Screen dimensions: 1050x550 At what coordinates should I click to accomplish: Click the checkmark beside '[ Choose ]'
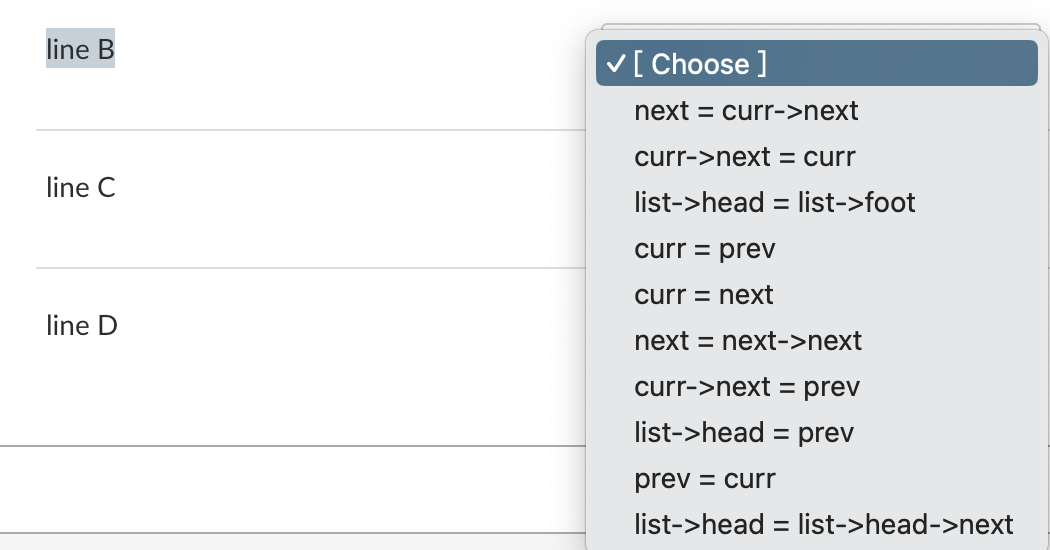coord(615,64)
